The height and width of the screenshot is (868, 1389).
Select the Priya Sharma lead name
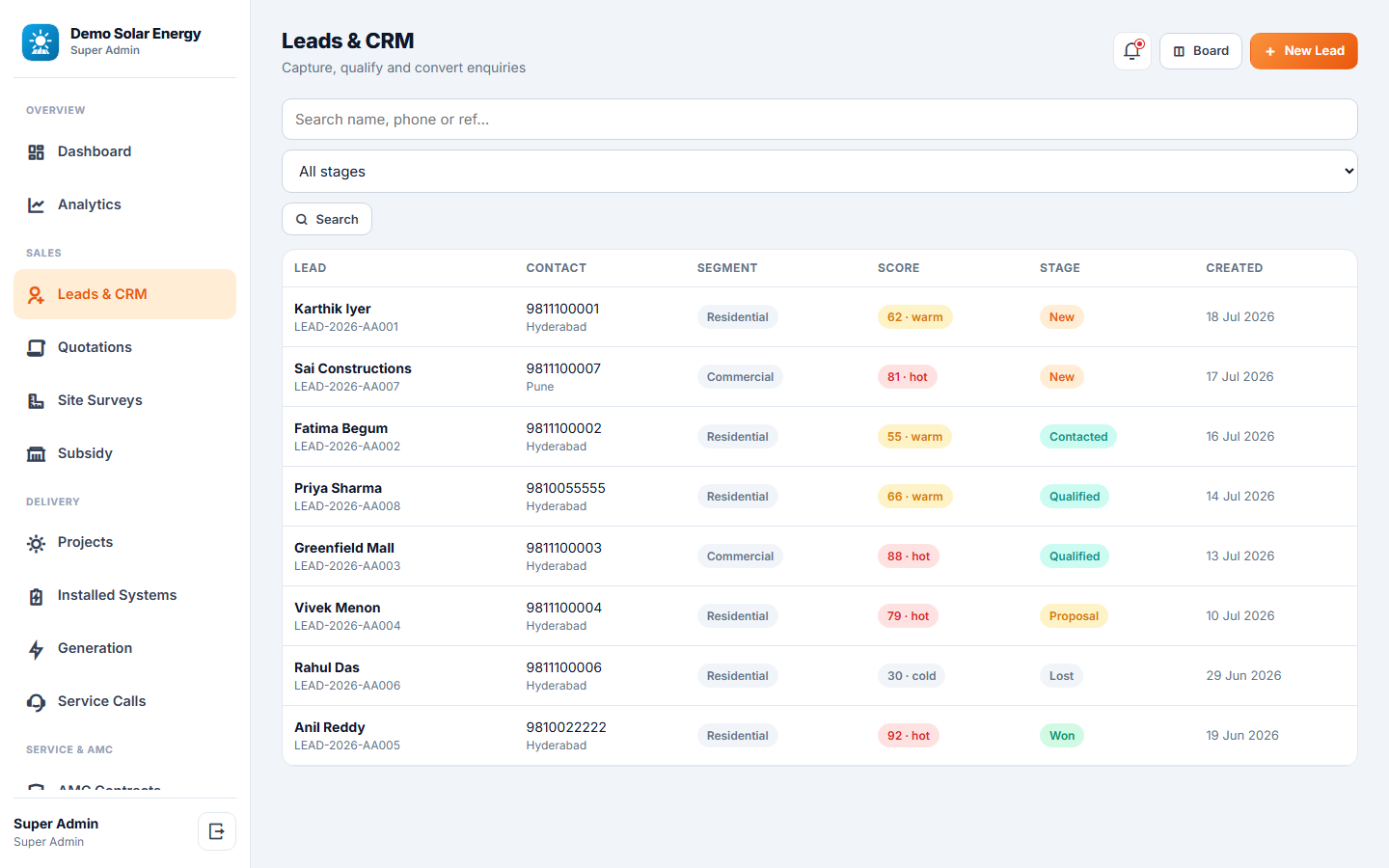[339, 488]
